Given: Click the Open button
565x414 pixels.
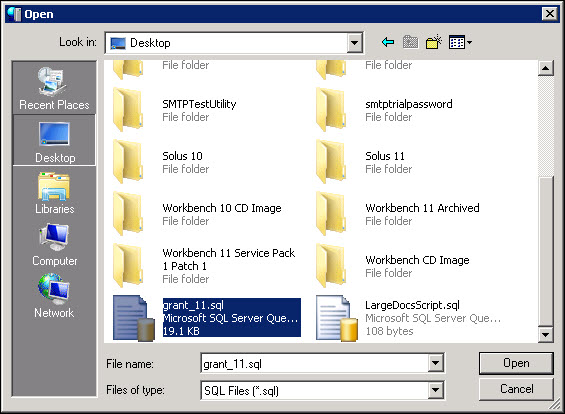Looking at the screenshot, I should (x=516, y=363).
